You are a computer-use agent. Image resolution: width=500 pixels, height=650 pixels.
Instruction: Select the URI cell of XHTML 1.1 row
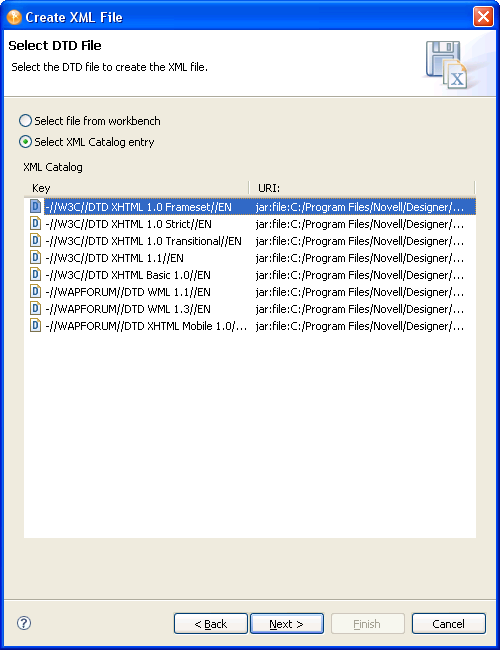(360, 258)
